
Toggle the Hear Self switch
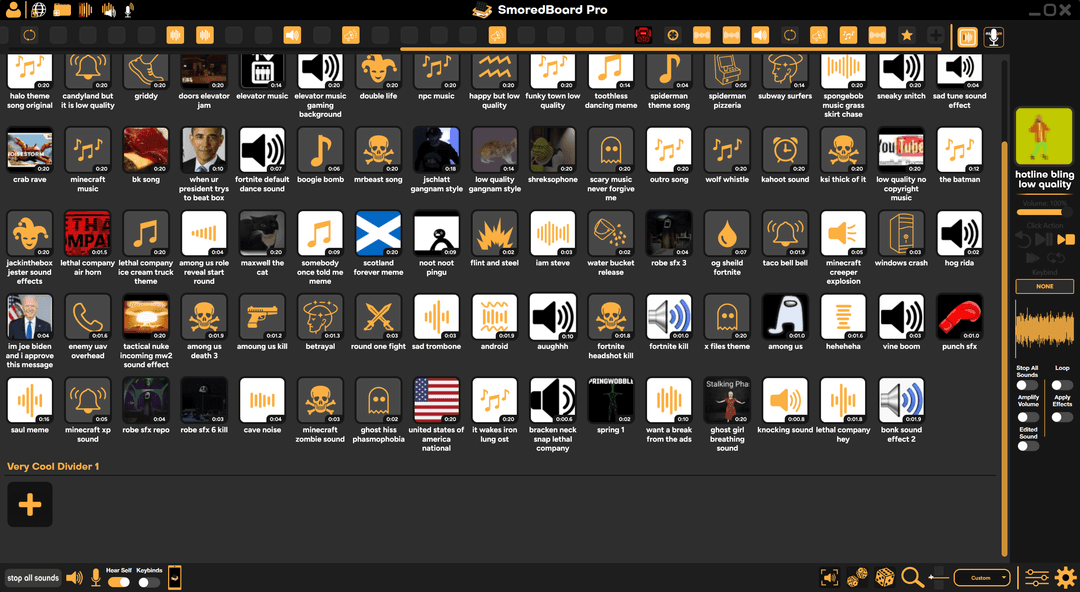click(x=118, y=582)
